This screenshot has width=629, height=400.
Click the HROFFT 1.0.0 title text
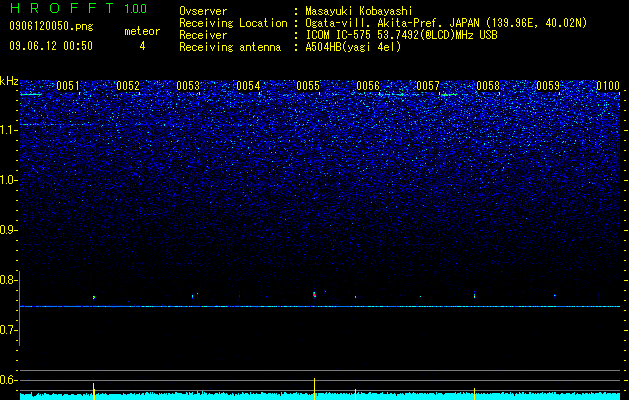coord(78,8)
